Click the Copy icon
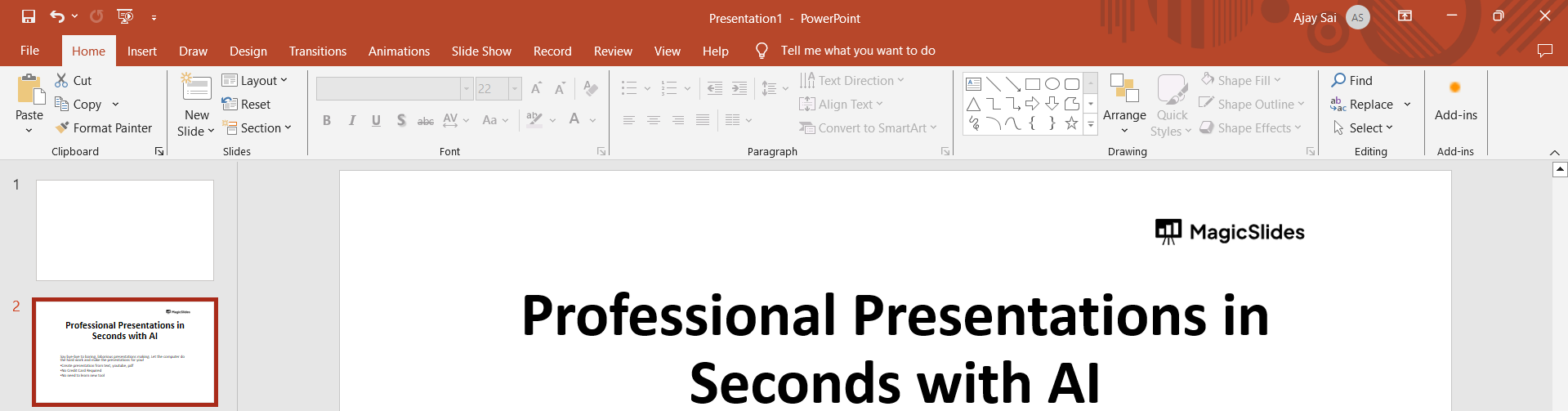This screenshot has height=411, width=1568. click(x=61, y=104)
